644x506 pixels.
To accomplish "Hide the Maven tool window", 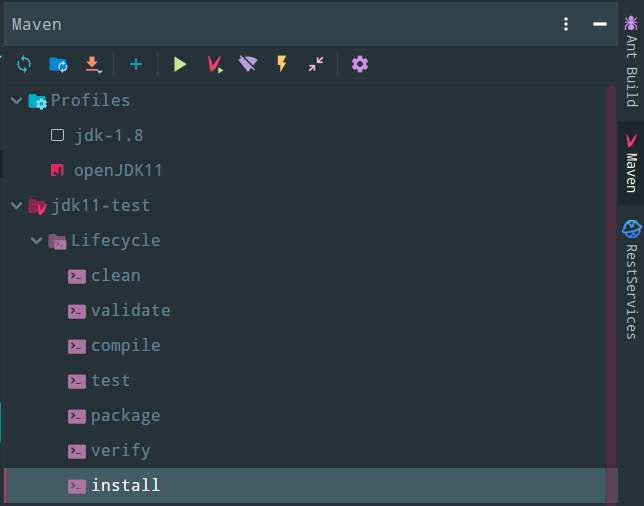I will pos(600,24).
